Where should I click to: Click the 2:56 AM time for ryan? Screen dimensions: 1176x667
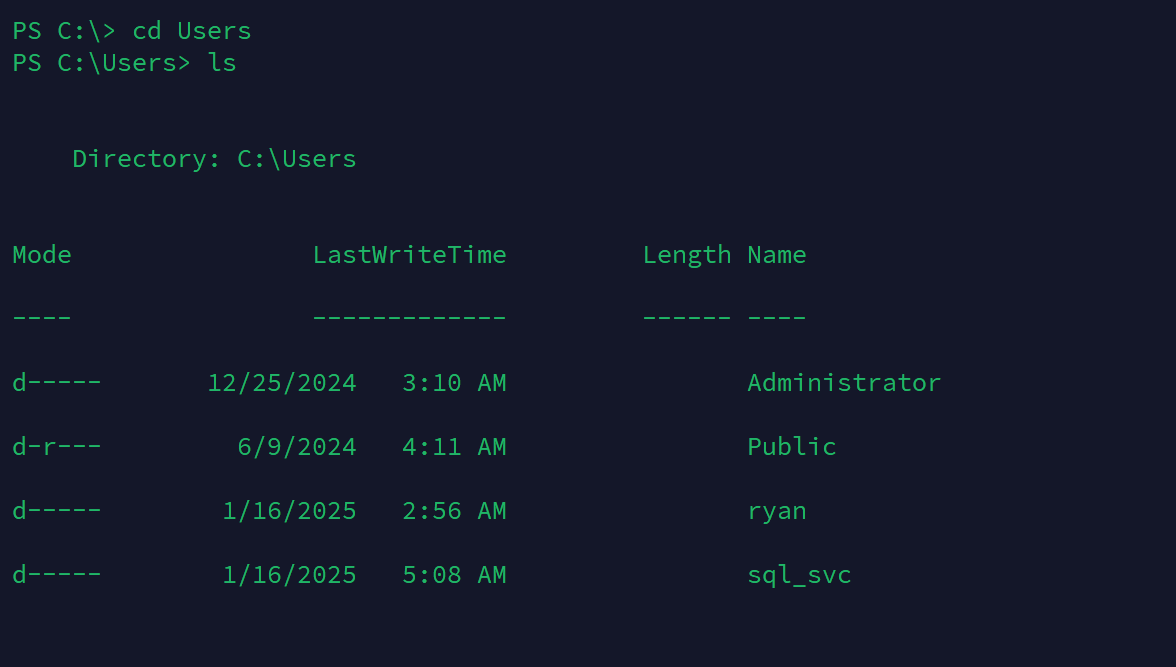pyautogui.click(x=454, y=511)
